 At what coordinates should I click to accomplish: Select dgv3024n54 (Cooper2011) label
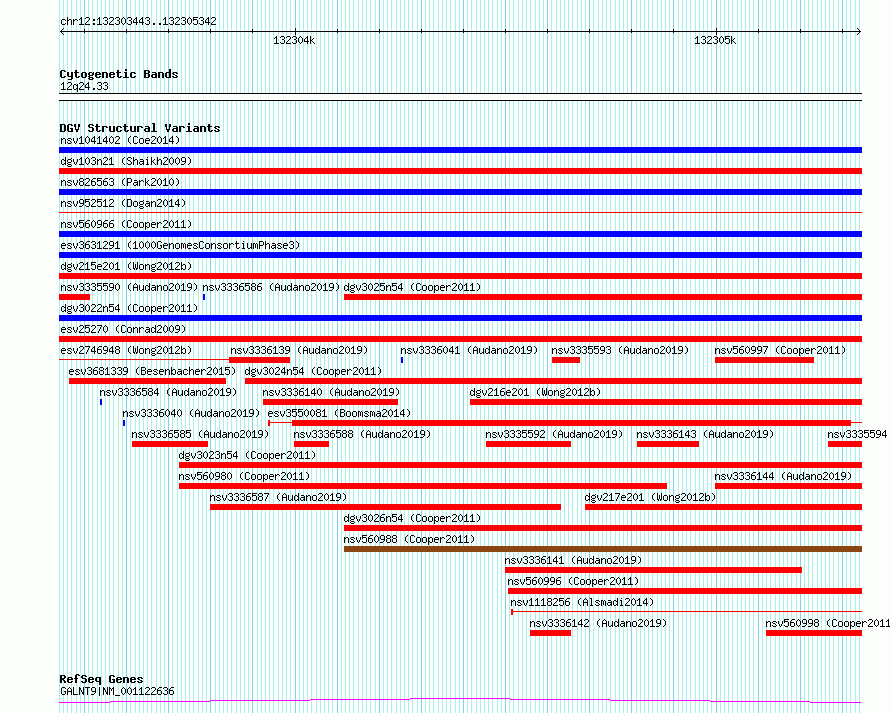tap(313, 371)
